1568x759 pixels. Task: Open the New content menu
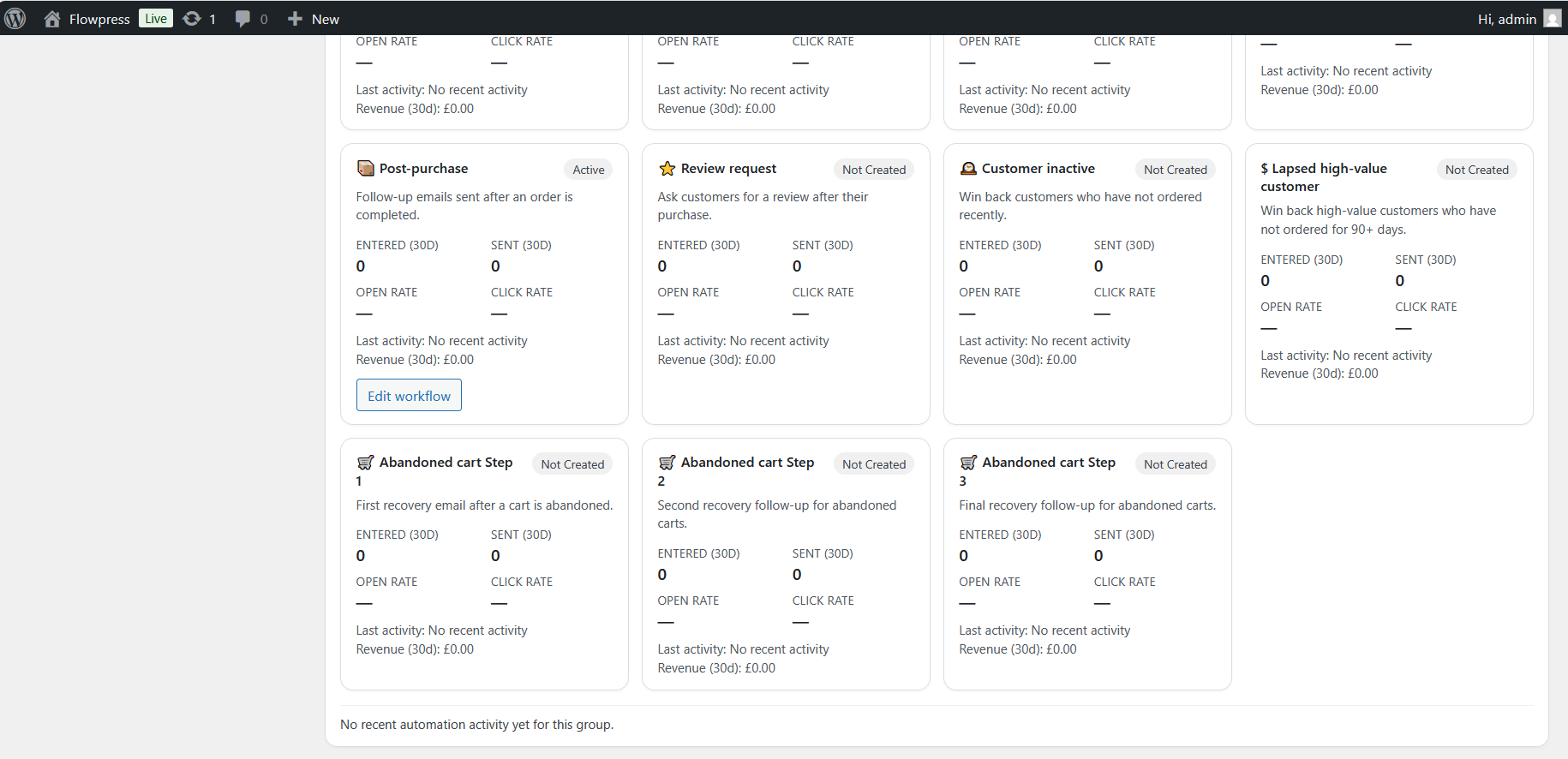coord(313,18)
